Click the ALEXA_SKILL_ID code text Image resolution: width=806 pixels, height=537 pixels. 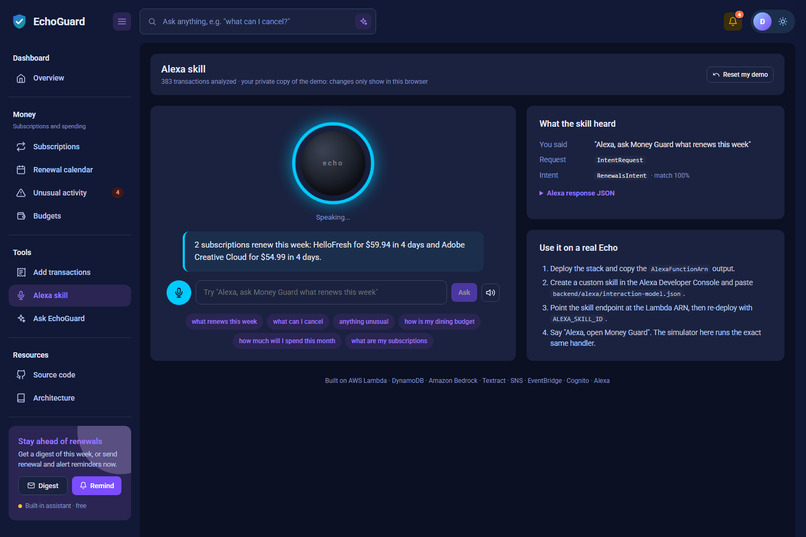577,319
